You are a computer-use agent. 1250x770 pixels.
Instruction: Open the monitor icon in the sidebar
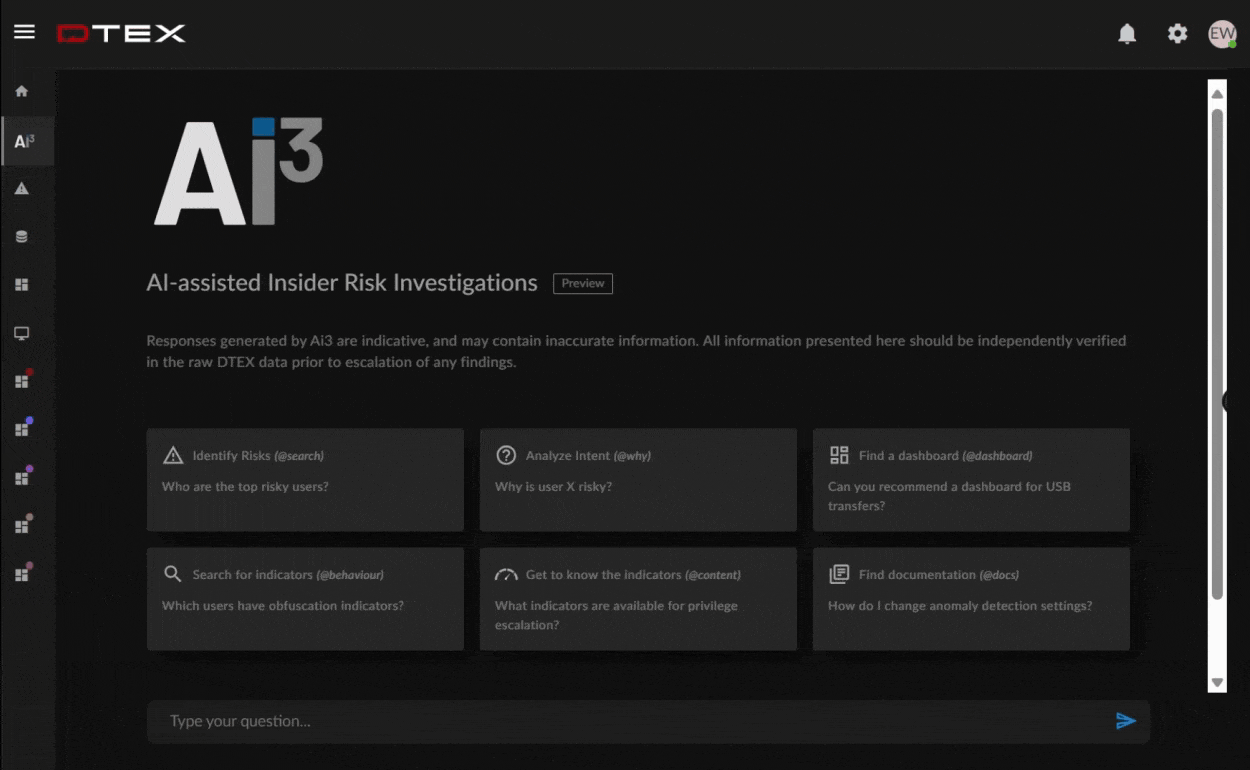(x=22, y=333)
